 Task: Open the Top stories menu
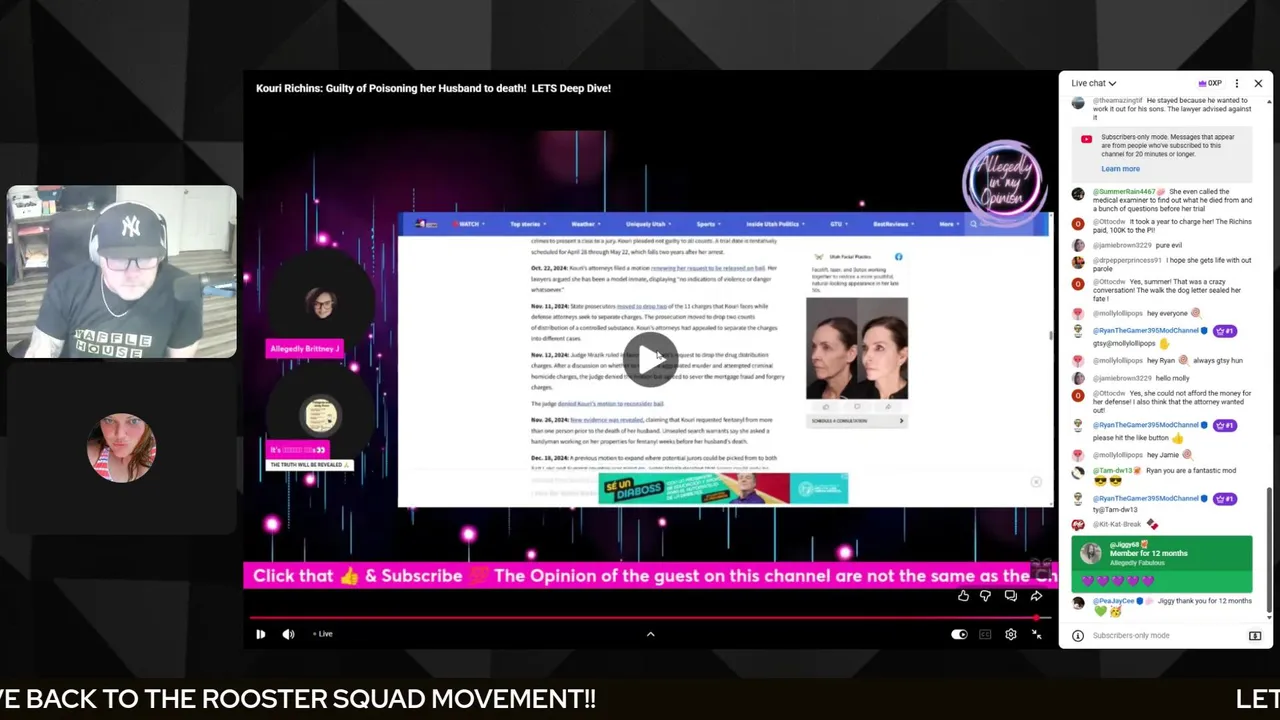528,224
